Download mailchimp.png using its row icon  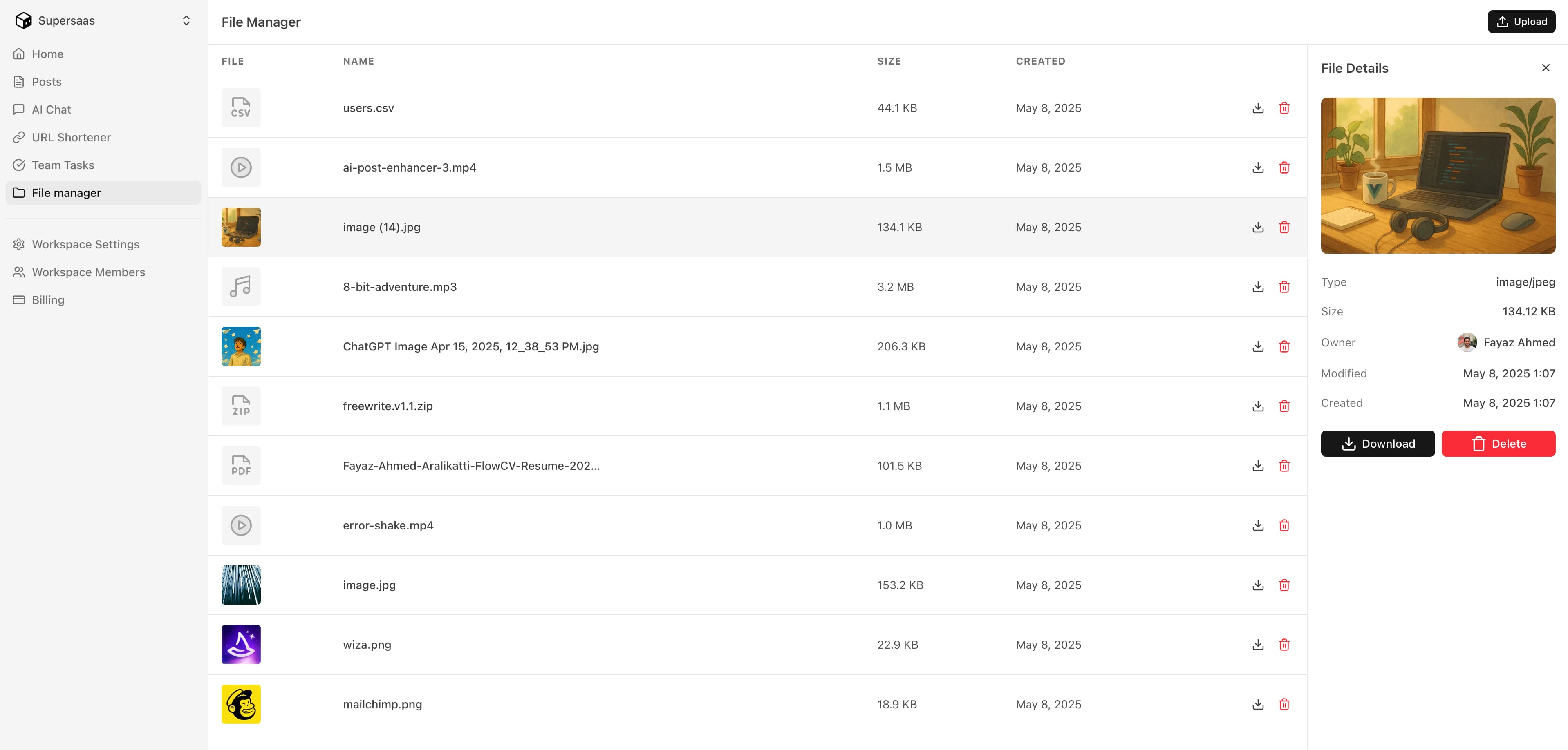[x=1258, y=704]
